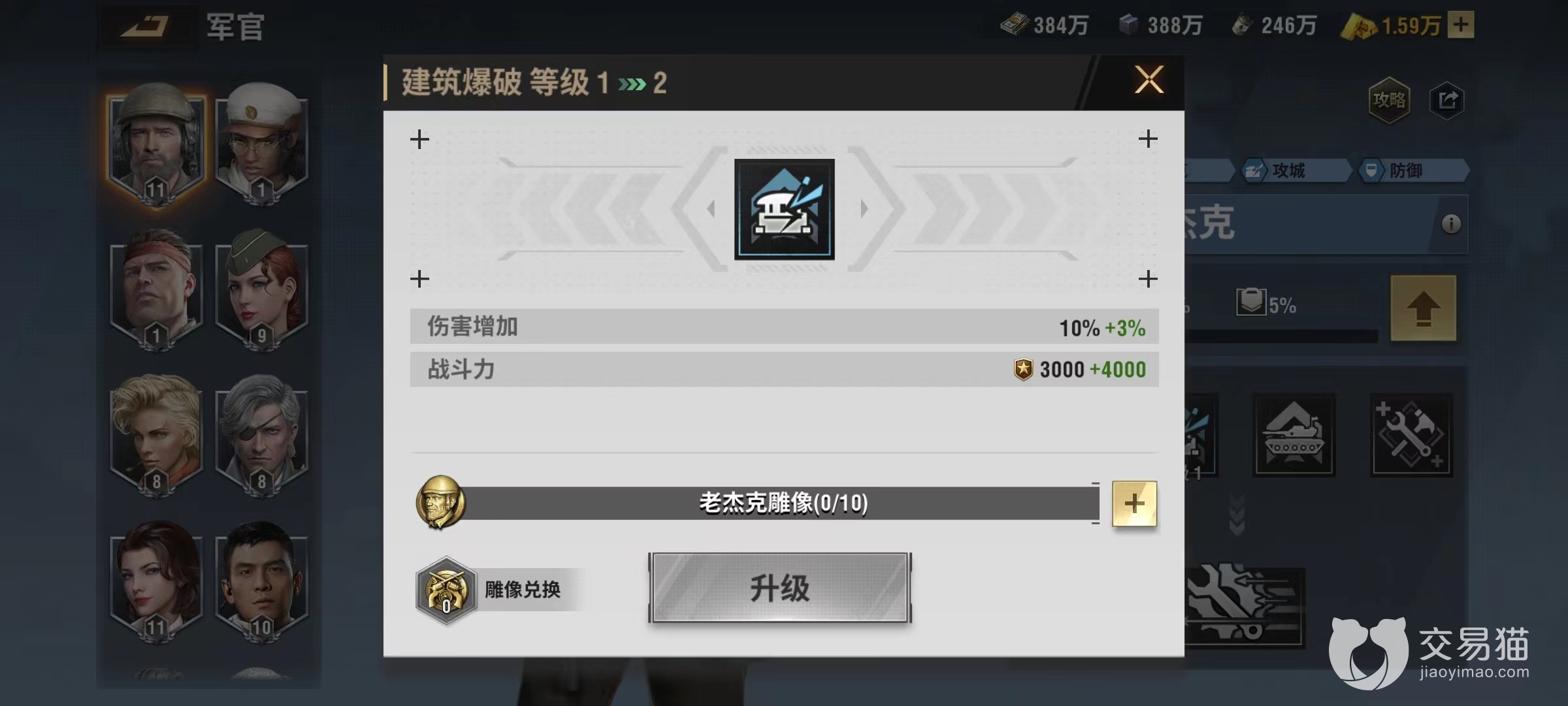The image size is (1568, 706).
Task: Show the previous skill with left arrow
Action: [711, 209]
